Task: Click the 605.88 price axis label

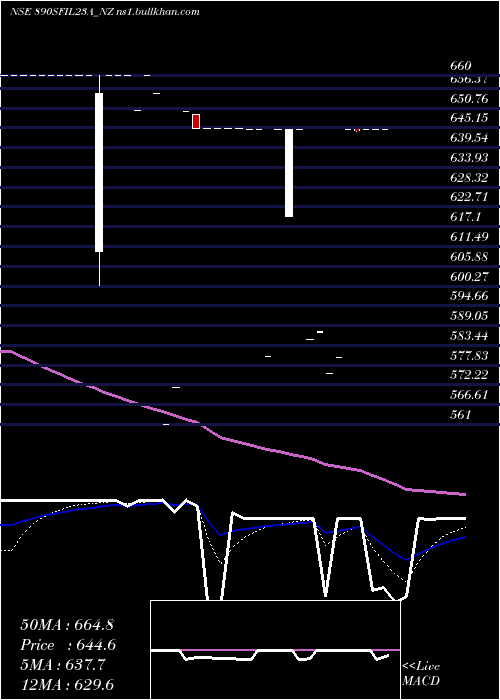Action: tap(469, 257)
